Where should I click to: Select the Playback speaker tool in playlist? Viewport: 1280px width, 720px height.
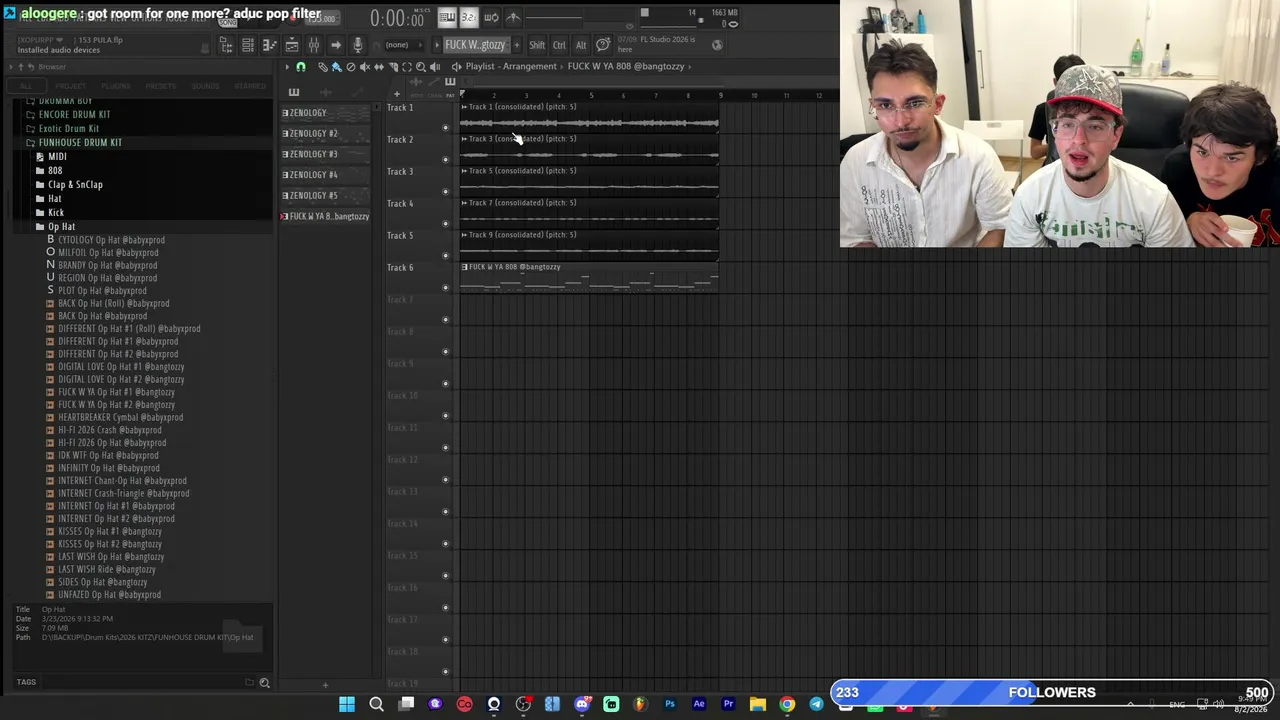(x=435, y=67)
